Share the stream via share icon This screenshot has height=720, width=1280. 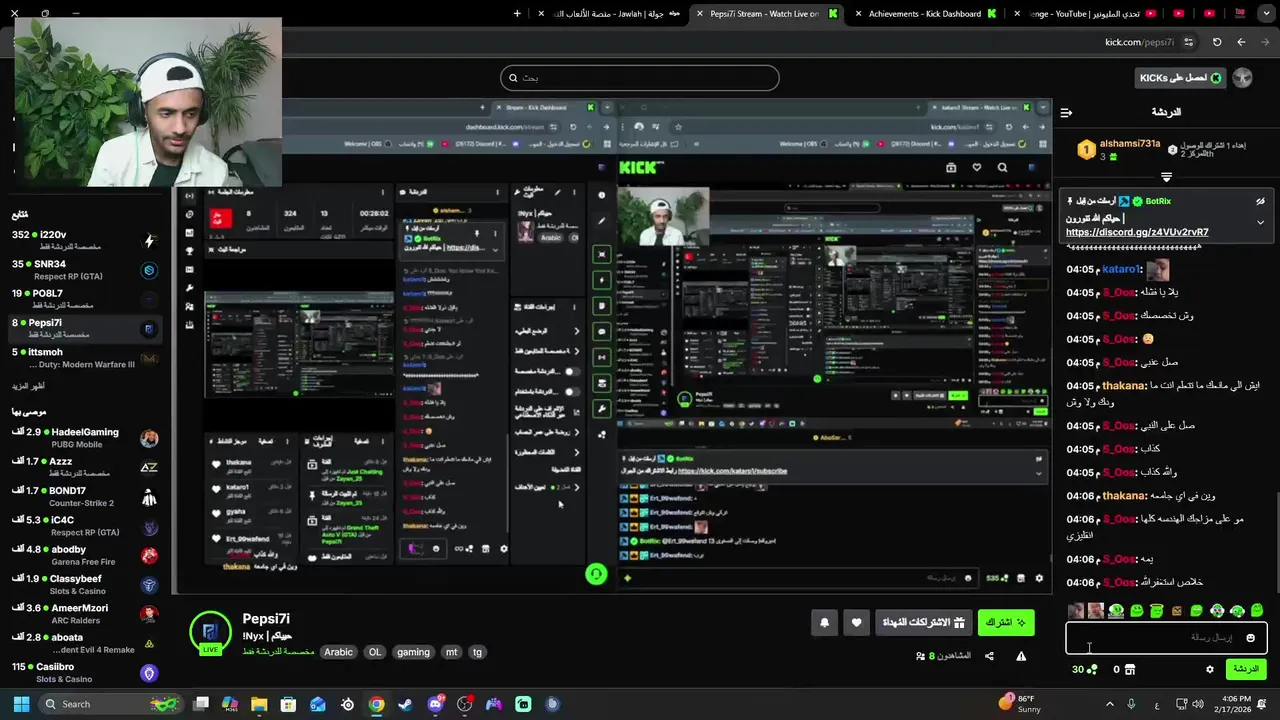point(989,656)
